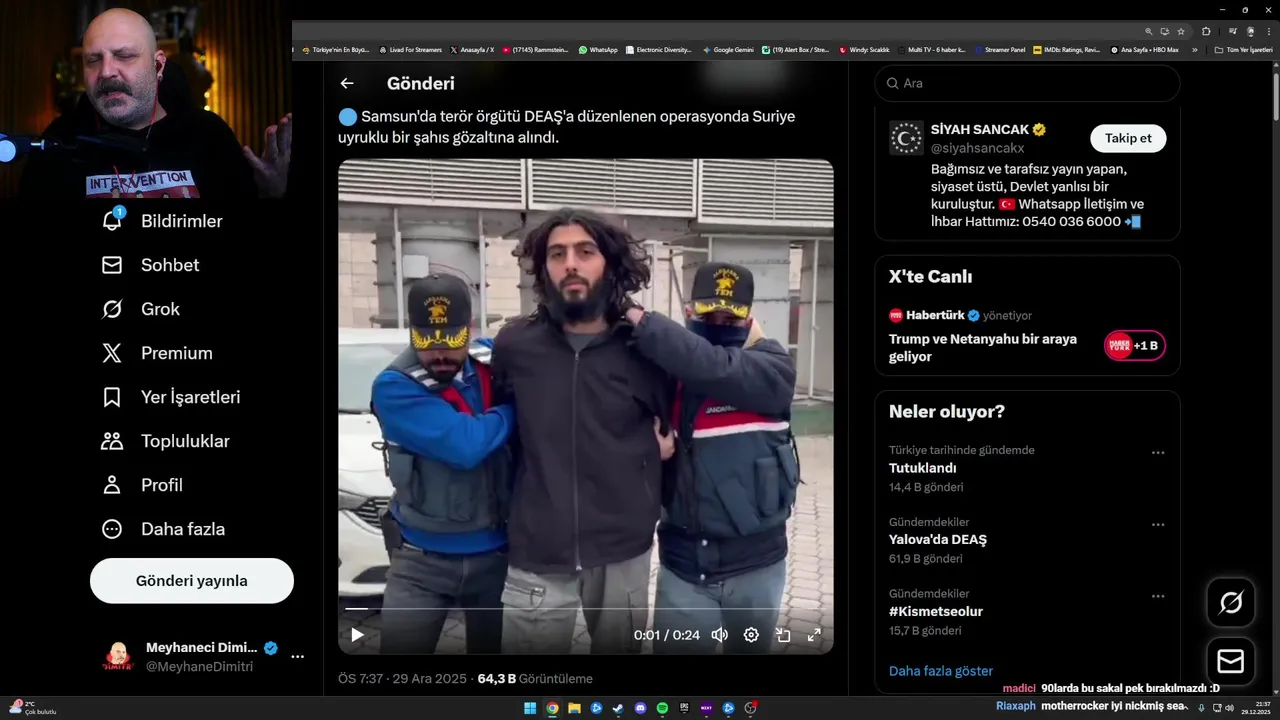Viewport: 1280px width, 720px height.
Task: Open the Windows Start button
Action: [530, 708]
